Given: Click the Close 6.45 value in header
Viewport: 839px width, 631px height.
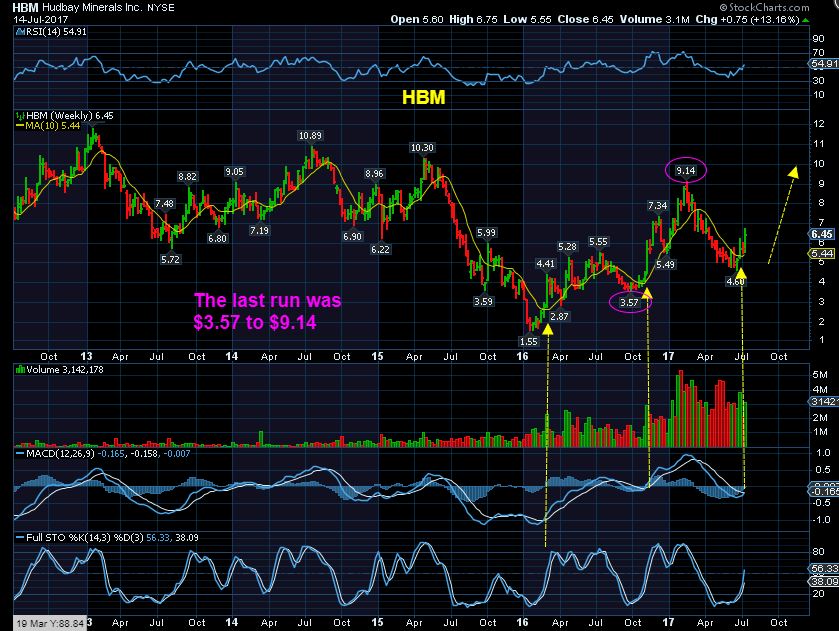Looking at the screenshot, I should tap(585, 19).
